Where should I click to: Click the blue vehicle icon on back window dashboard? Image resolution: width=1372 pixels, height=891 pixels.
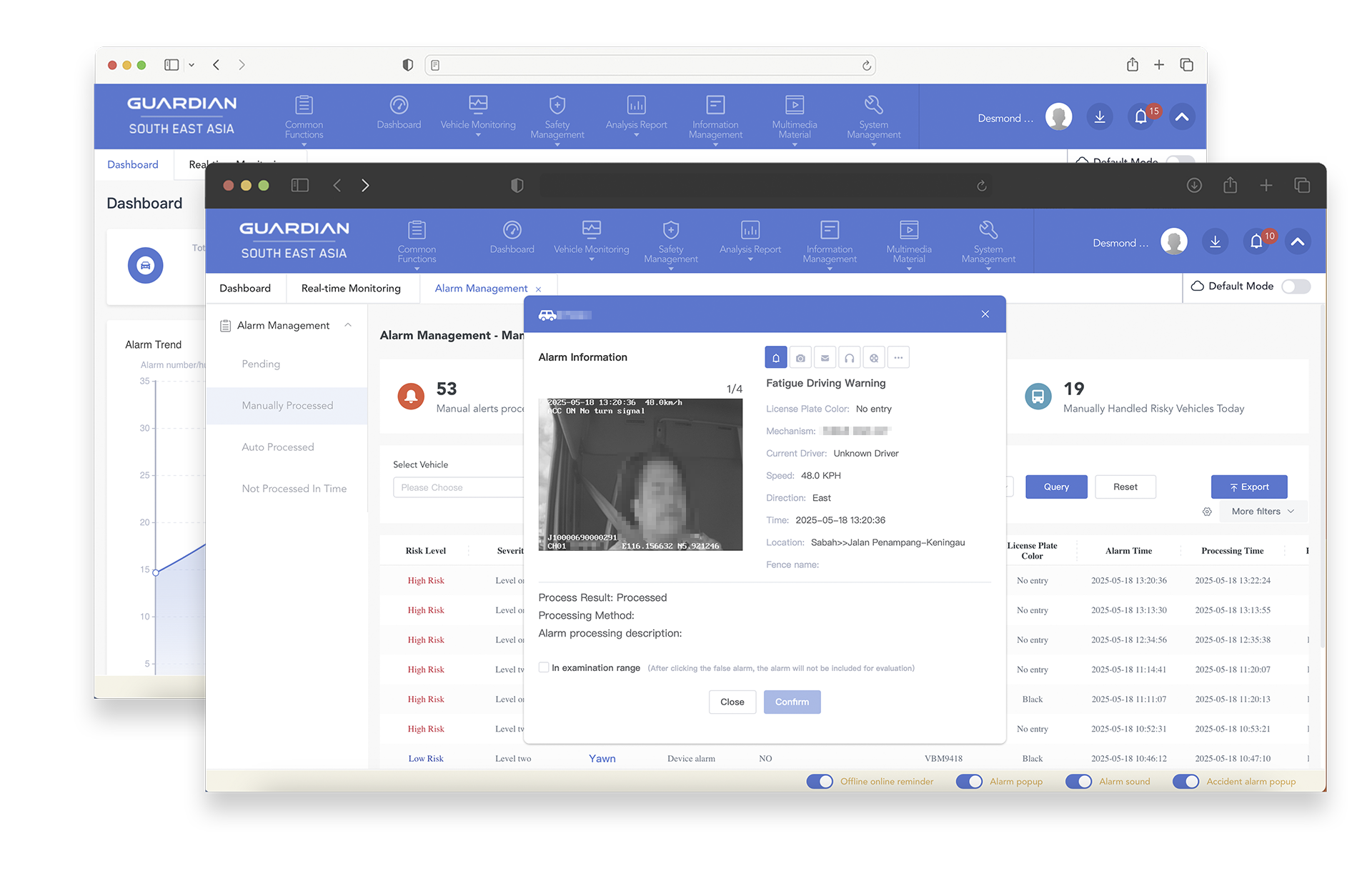[x=145, y=266]
